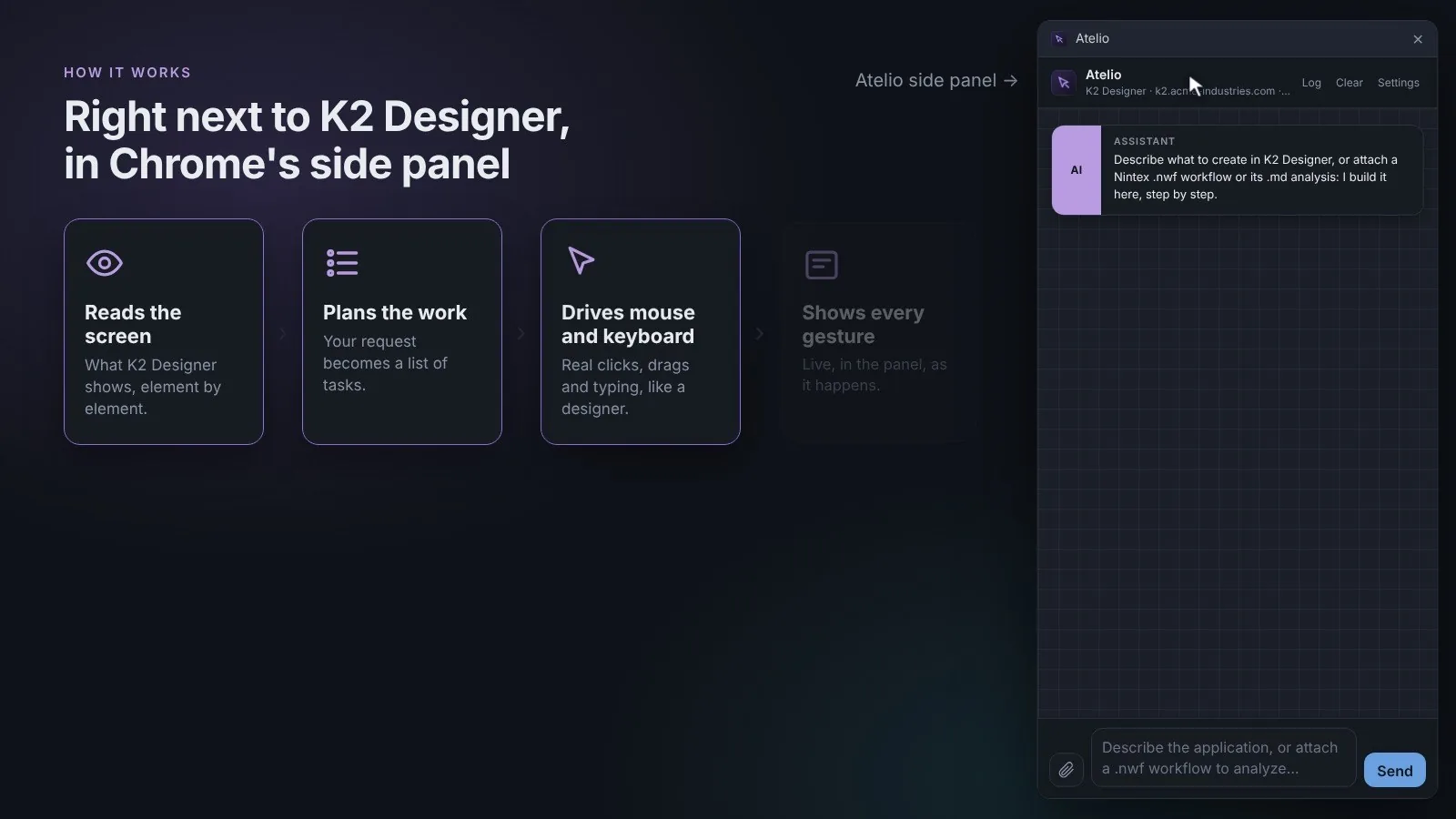The width and height of the screenshot is (1456, 819).
Task: Click the list icon on Plans the work card
Action: 342,263
